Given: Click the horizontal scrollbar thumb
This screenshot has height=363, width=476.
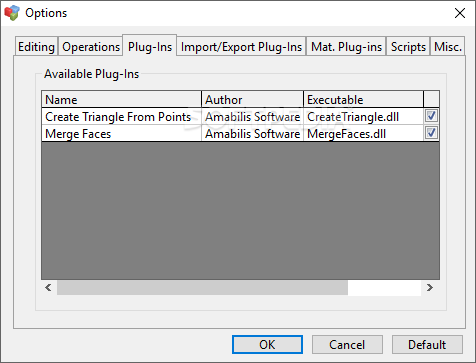Looking at the screenshot, I should [x=202, y=287].
